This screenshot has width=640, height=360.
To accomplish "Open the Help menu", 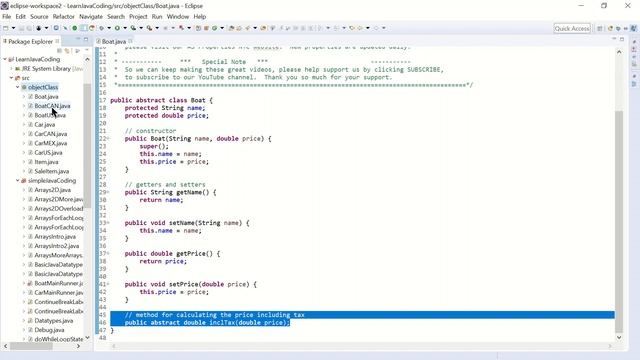I will (200, 17).
